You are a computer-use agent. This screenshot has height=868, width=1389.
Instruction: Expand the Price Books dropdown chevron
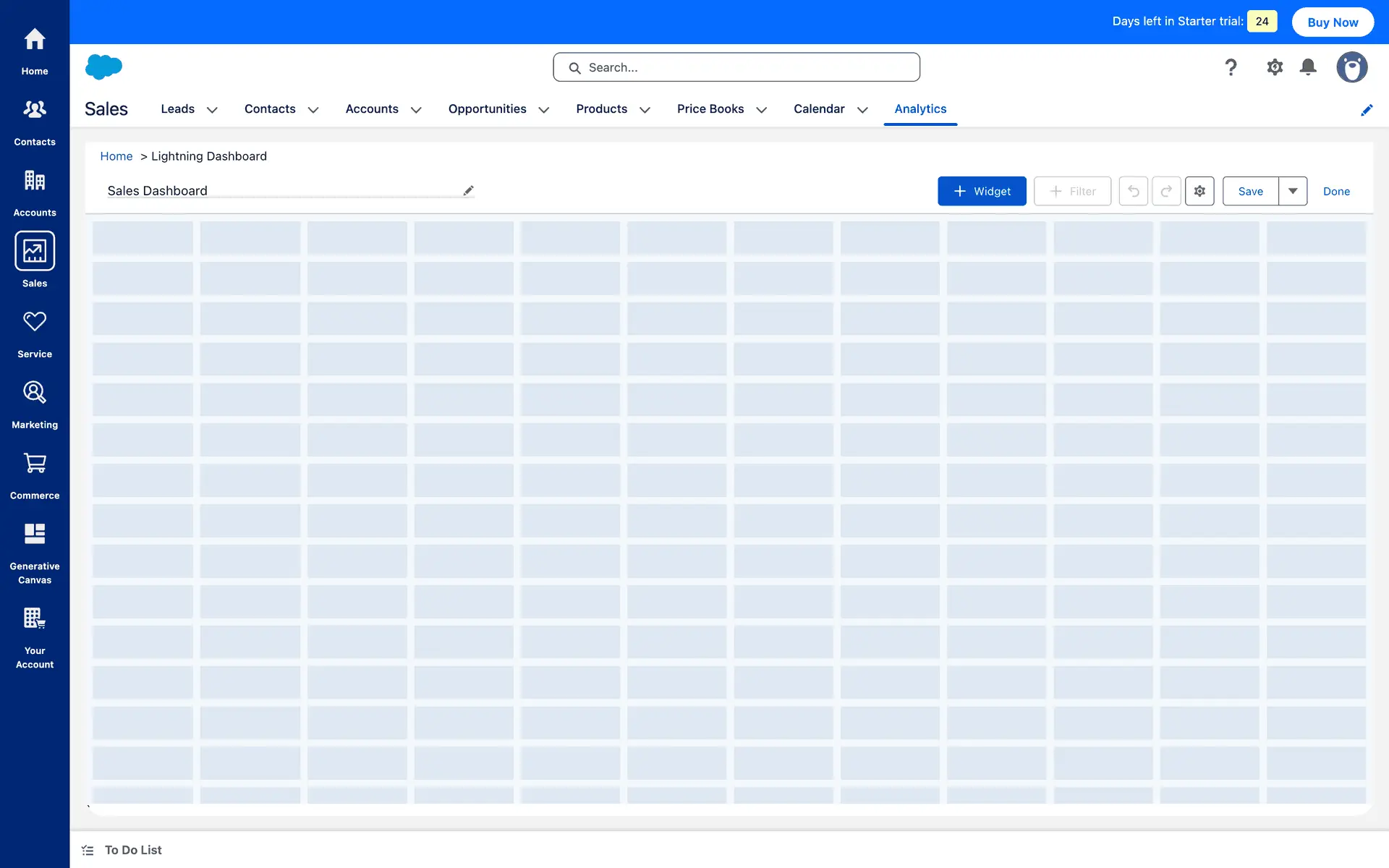pos(762,110)
